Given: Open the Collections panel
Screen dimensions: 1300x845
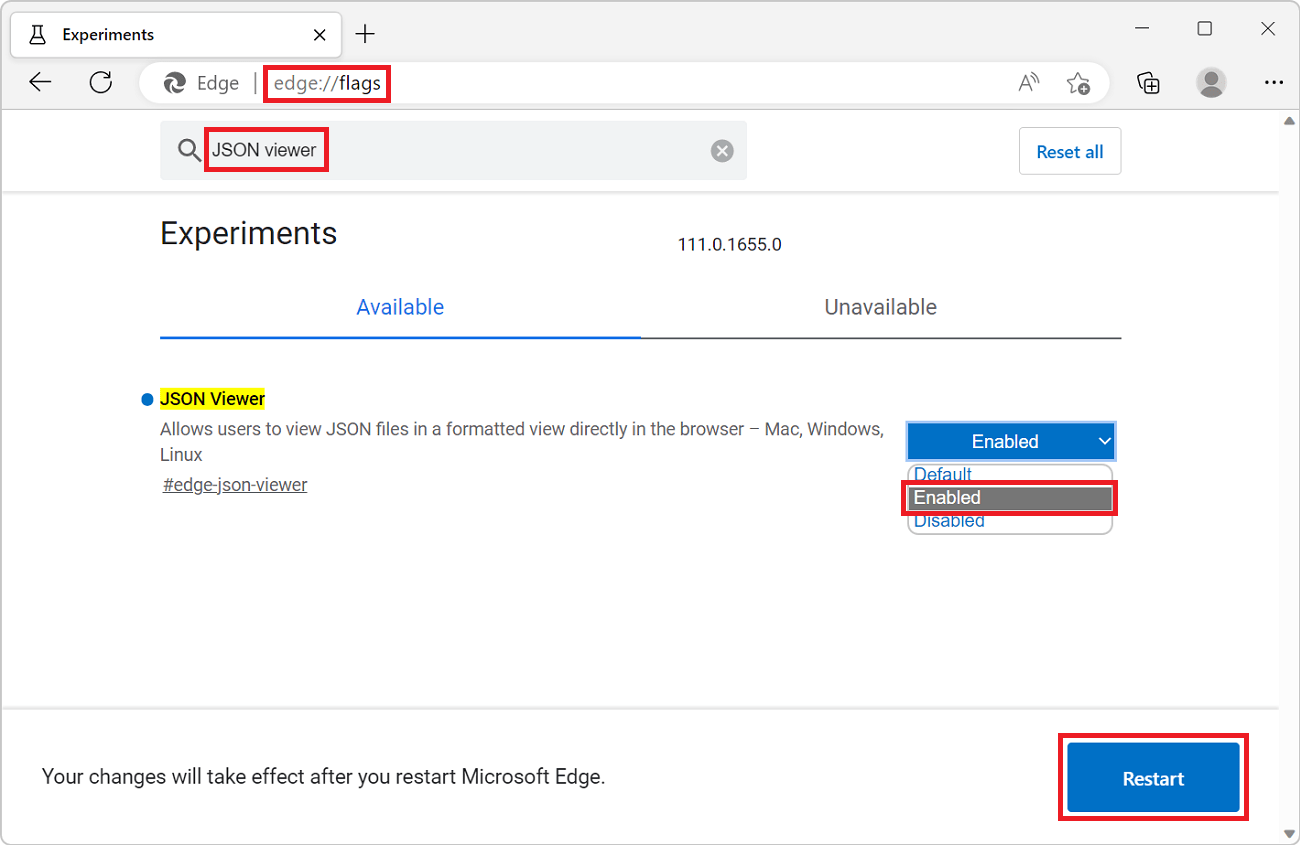Looking at the screenshot, I should pyautogui.click(x=1148, y=83).
